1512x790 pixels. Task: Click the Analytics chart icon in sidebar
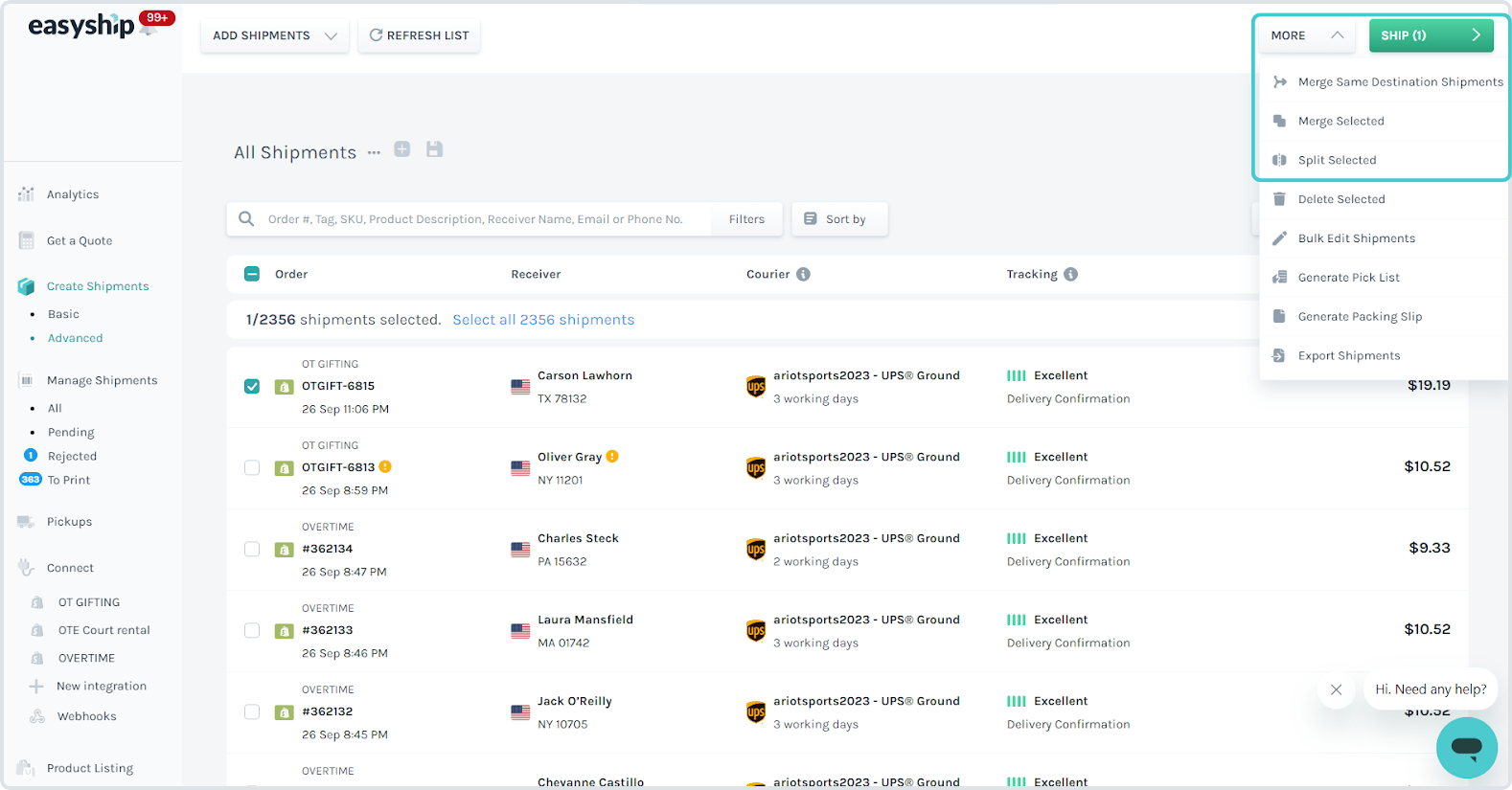tap(26, 194)
